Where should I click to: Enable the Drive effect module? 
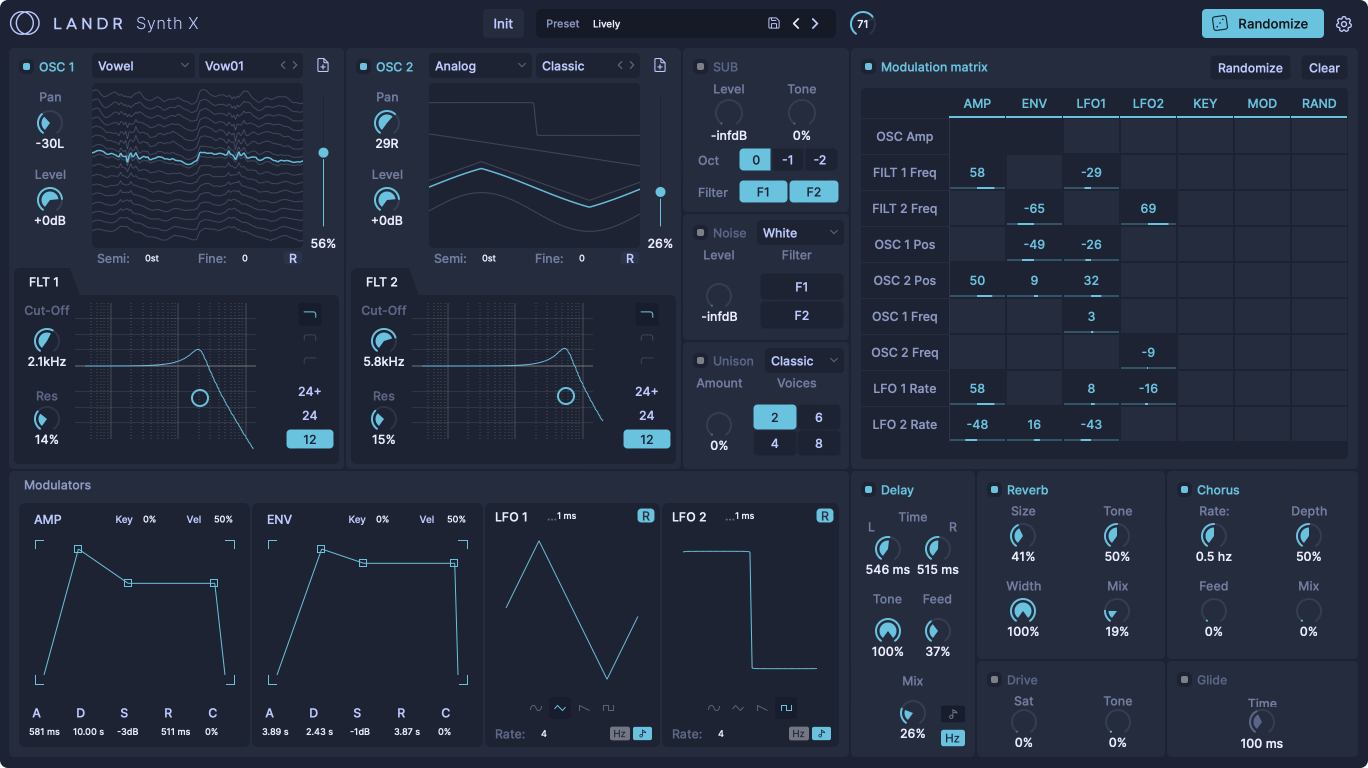point(996,679)
